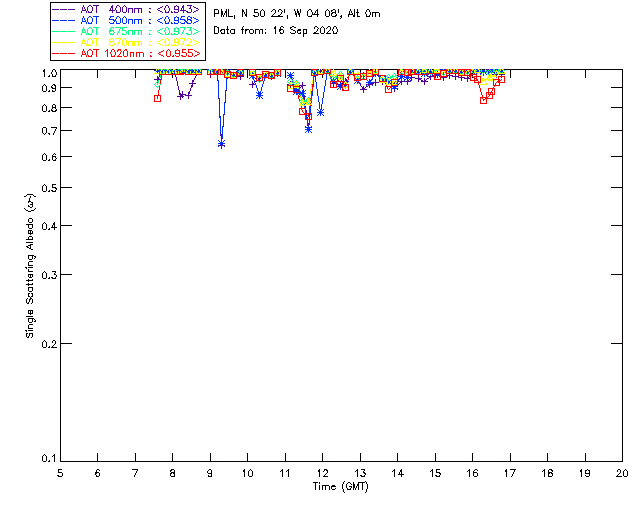Click the AOT 1020nm legend entry
Viewport: 640px width, 512px height.
click(126, 53)
